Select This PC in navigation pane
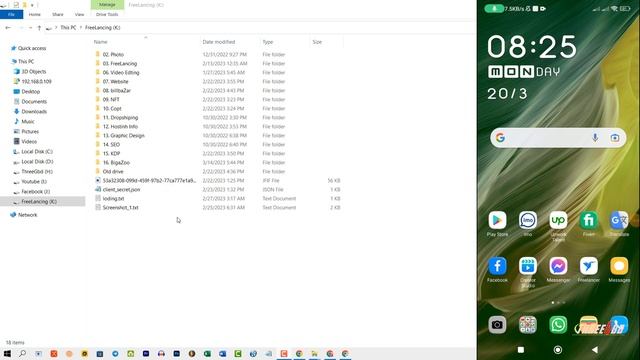Image resolution: width=640 pixels, height=360 pixels. [x=26, y=61]
